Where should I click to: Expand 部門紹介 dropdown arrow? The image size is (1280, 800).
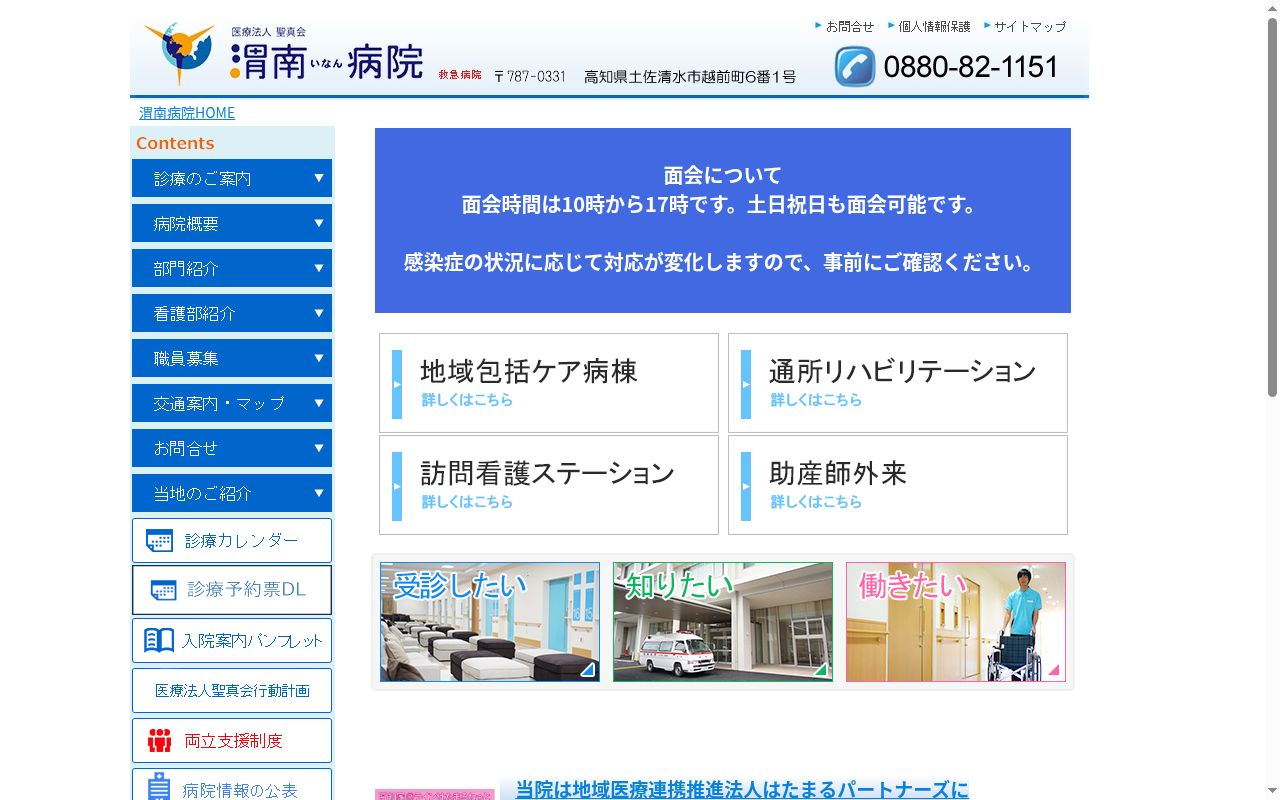319,268
